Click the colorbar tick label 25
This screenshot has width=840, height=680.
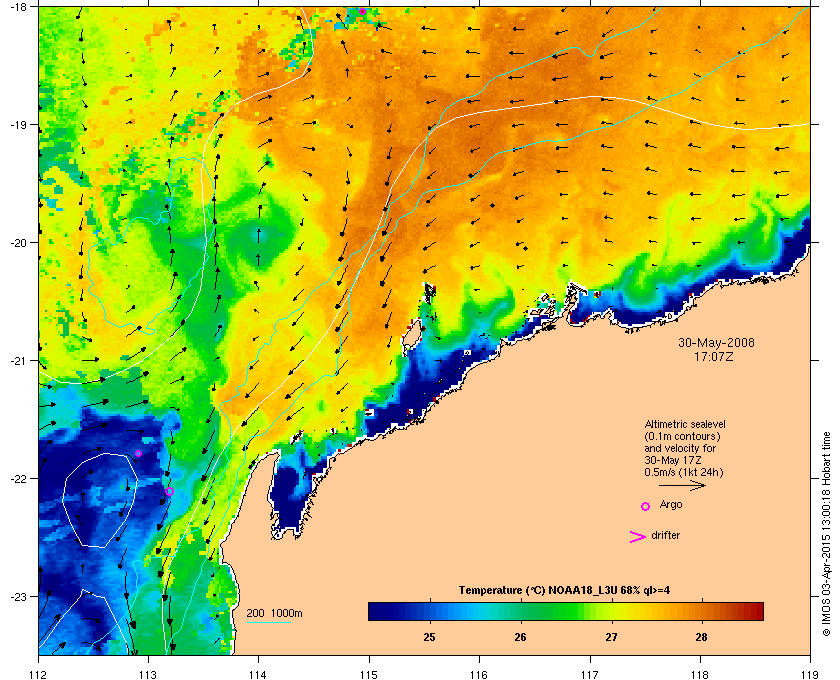click(430, 637)
